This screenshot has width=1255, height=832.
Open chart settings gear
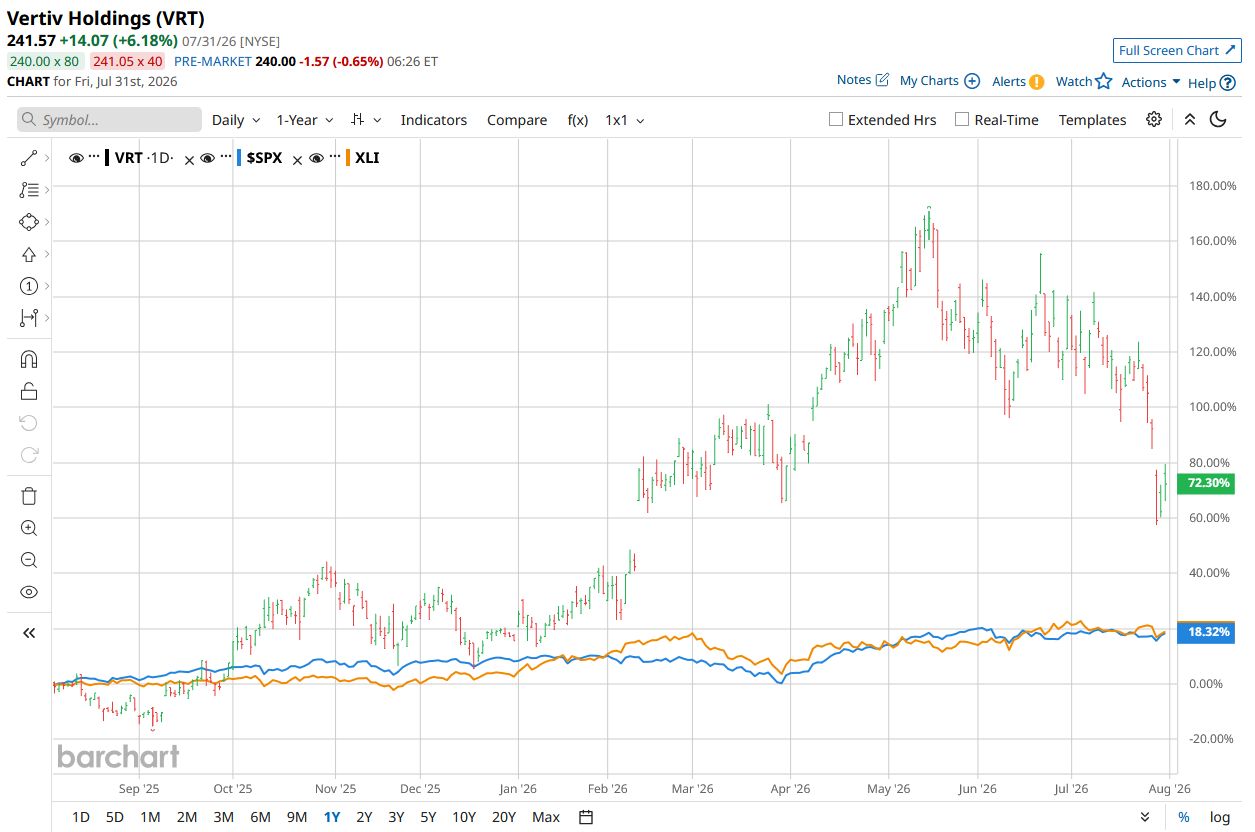(x=1154, y=119)
